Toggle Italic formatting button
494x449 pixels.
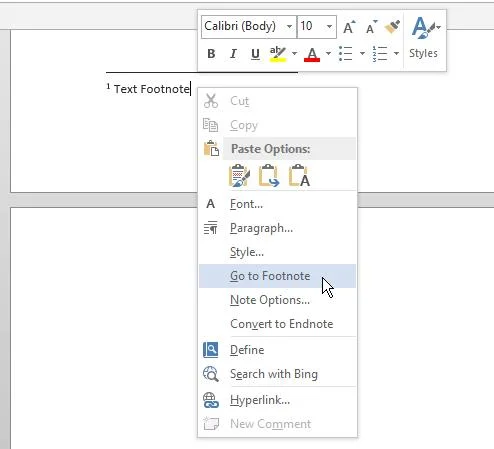click(x=233, y=54)
